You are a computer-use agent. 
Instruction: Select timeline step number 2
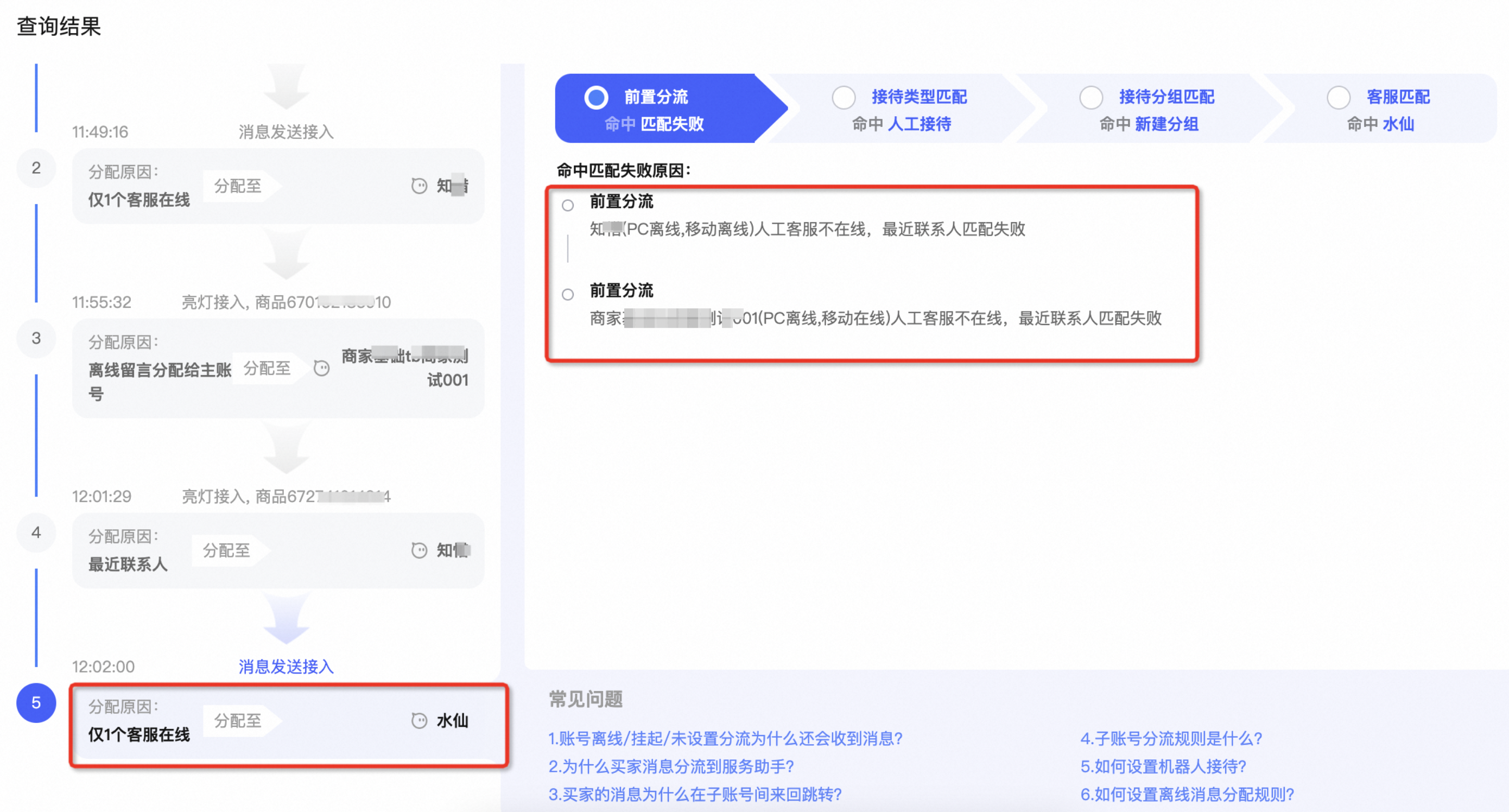click(36, 168)
